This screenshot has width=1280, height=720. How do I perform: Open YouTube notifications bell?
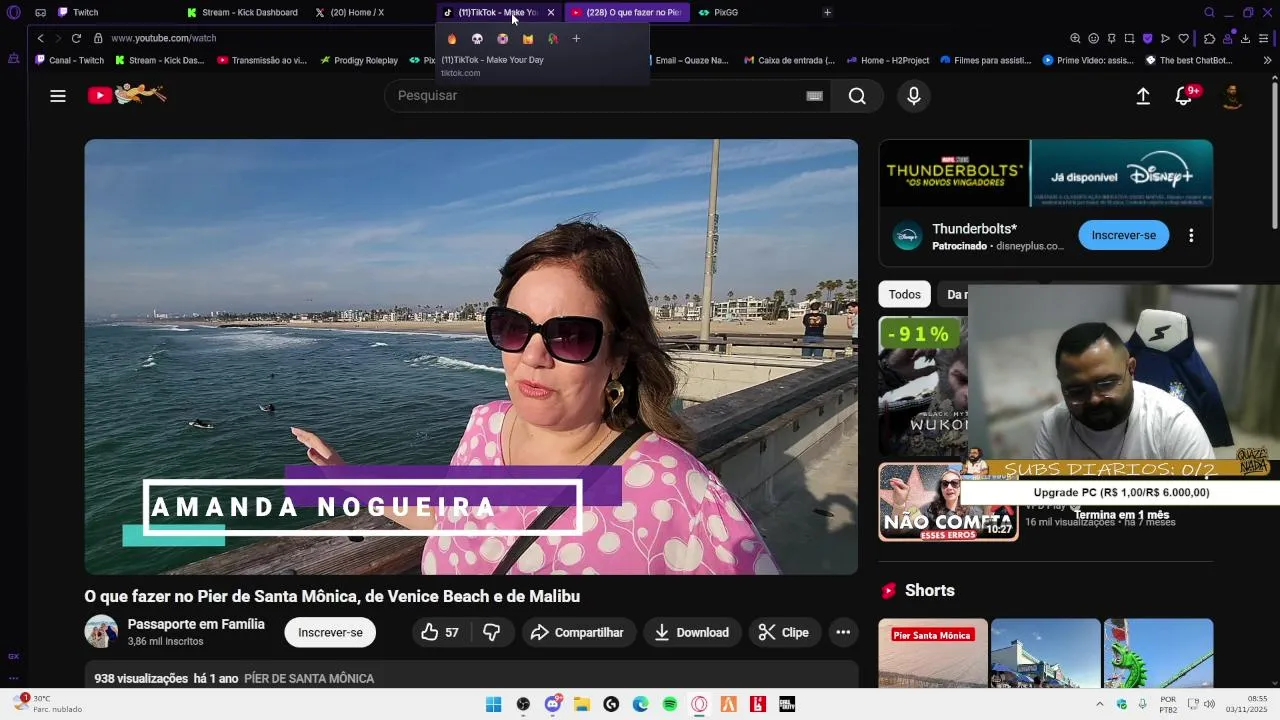click(x=1184, y=96)
